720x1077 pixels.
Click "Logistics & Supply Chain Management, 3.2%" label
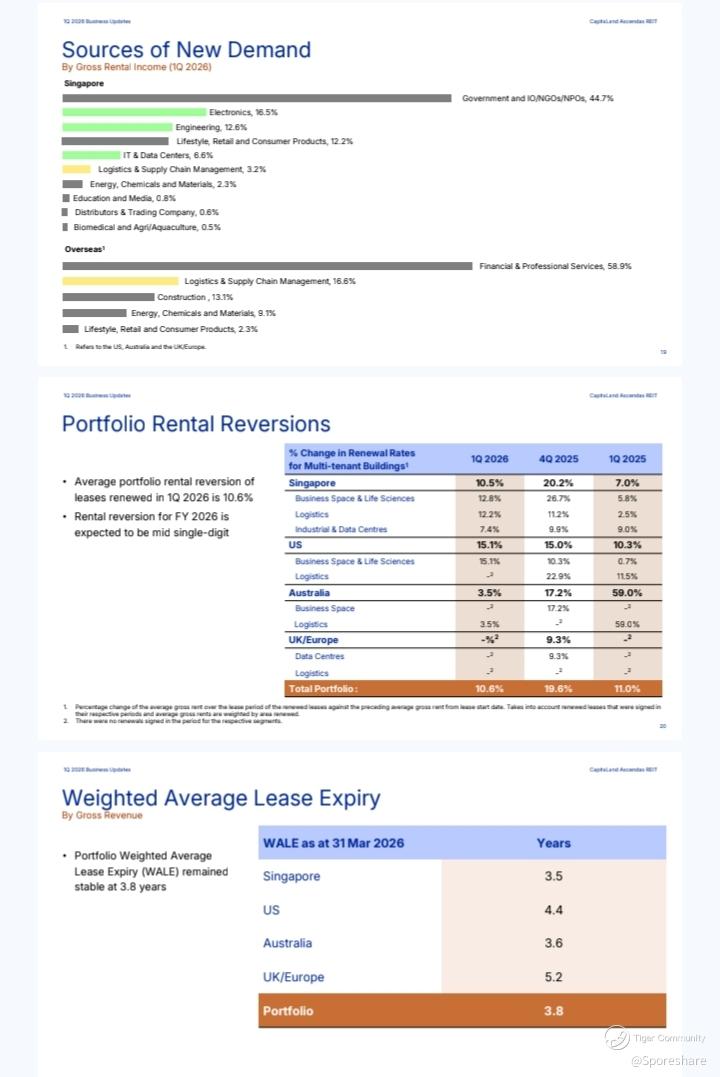click(x=182, y=169)
